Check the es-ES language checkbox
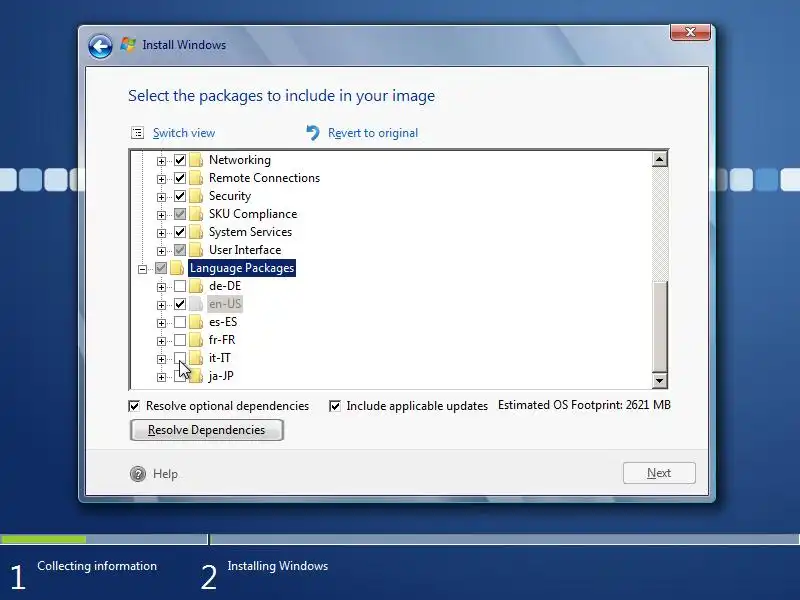The image size is (800, 600). [180, 322]
